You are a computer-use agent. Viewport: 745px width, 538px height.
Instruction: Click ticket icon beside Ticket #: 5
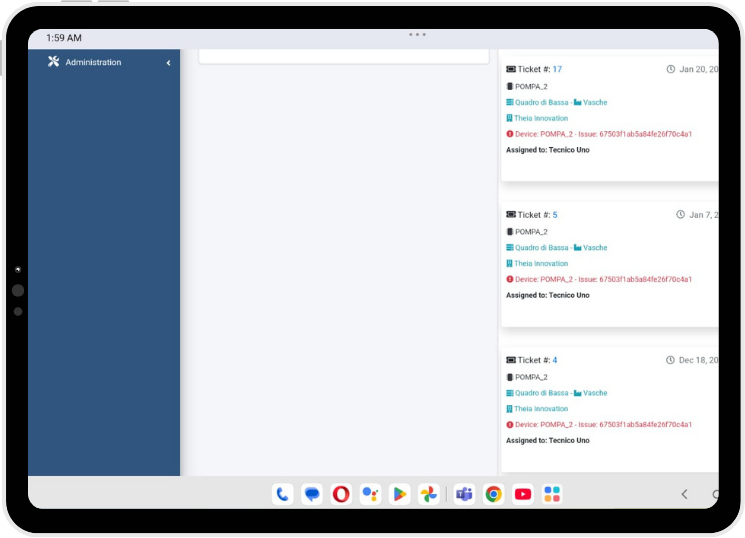511,215
